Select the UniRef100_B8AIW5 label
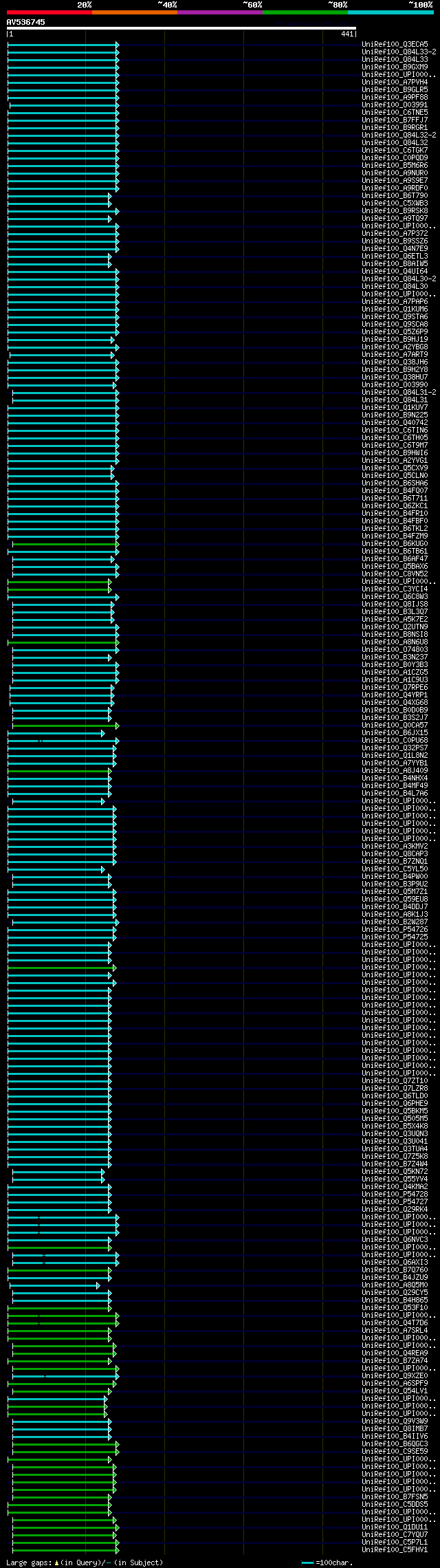The image size is (440, 1568). click(395, 263)
